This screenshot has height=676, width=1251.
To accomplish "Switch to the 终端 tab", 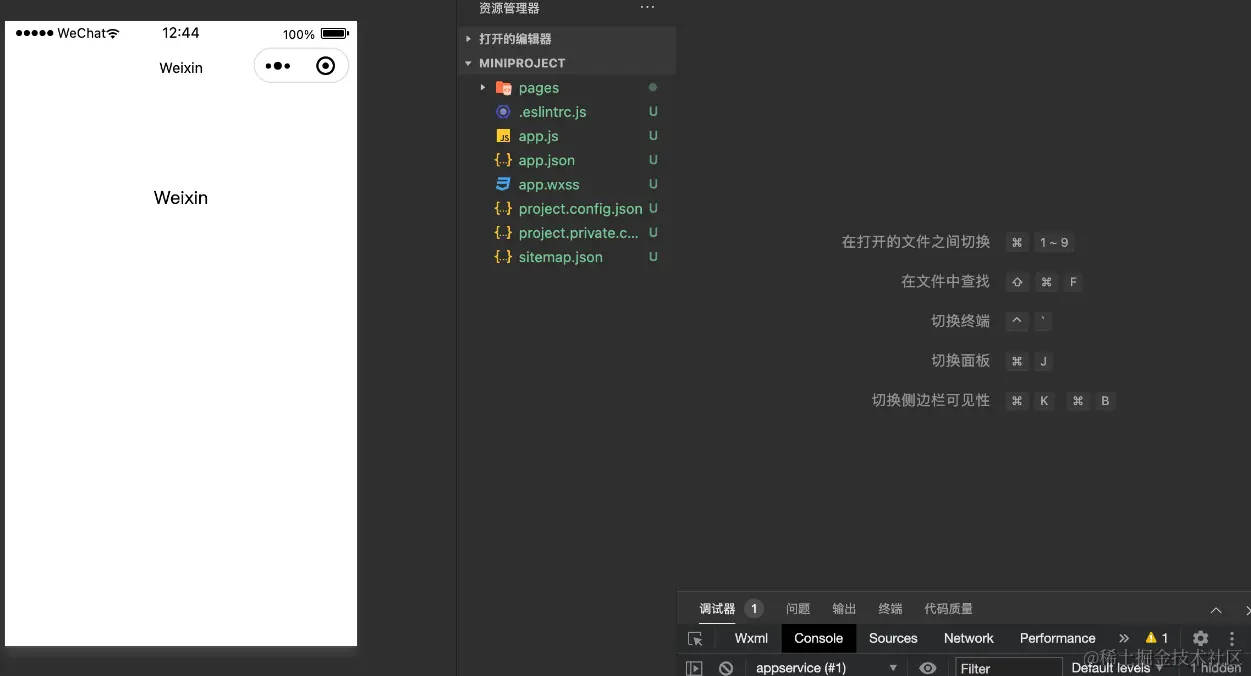I will point(890,609).
